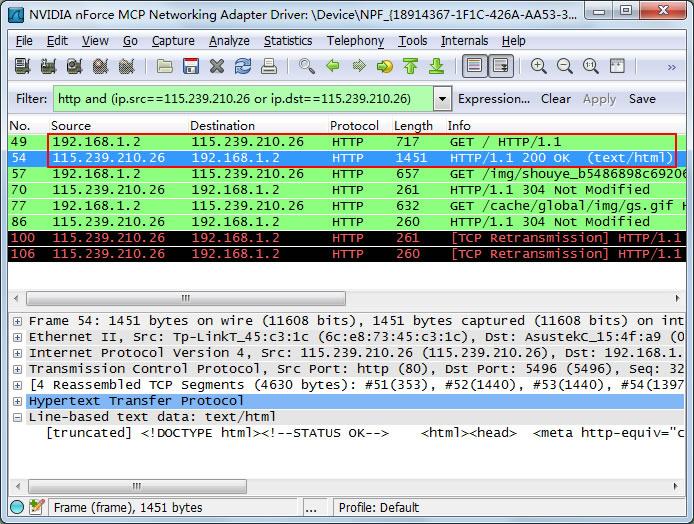Collapse Line-based text data node
Image resolution: width=694 pixels, height=524 pixels.
click(x=17, y=417)
